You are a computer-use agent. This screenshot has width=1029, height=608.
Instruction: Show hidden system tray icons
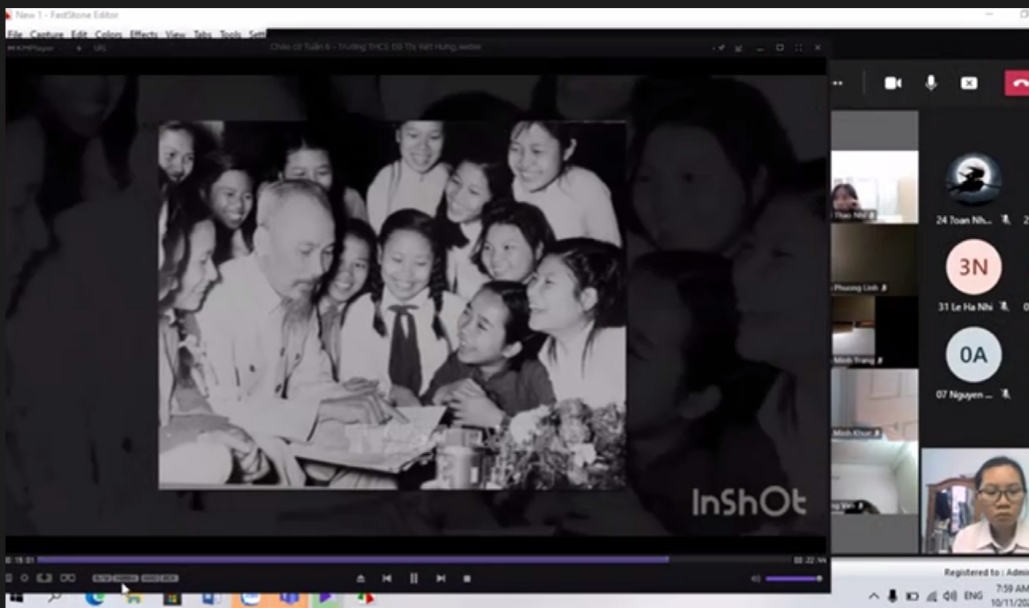pos(874,597)
